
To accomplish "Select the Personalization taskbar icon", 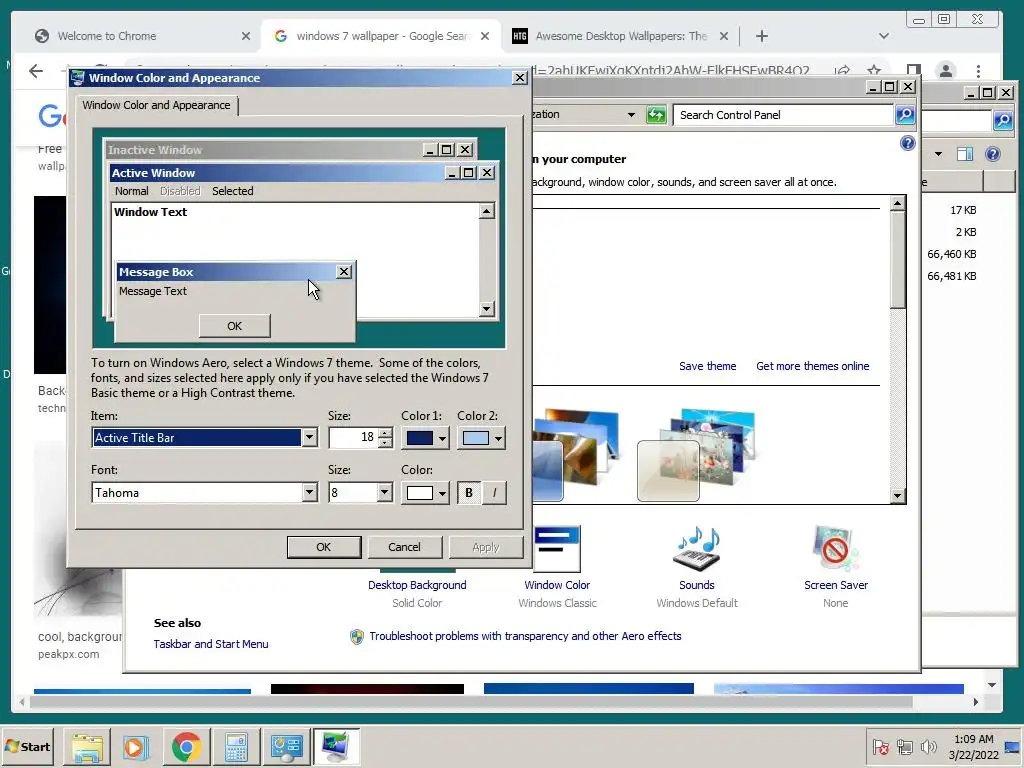I will tap(336, 747).
